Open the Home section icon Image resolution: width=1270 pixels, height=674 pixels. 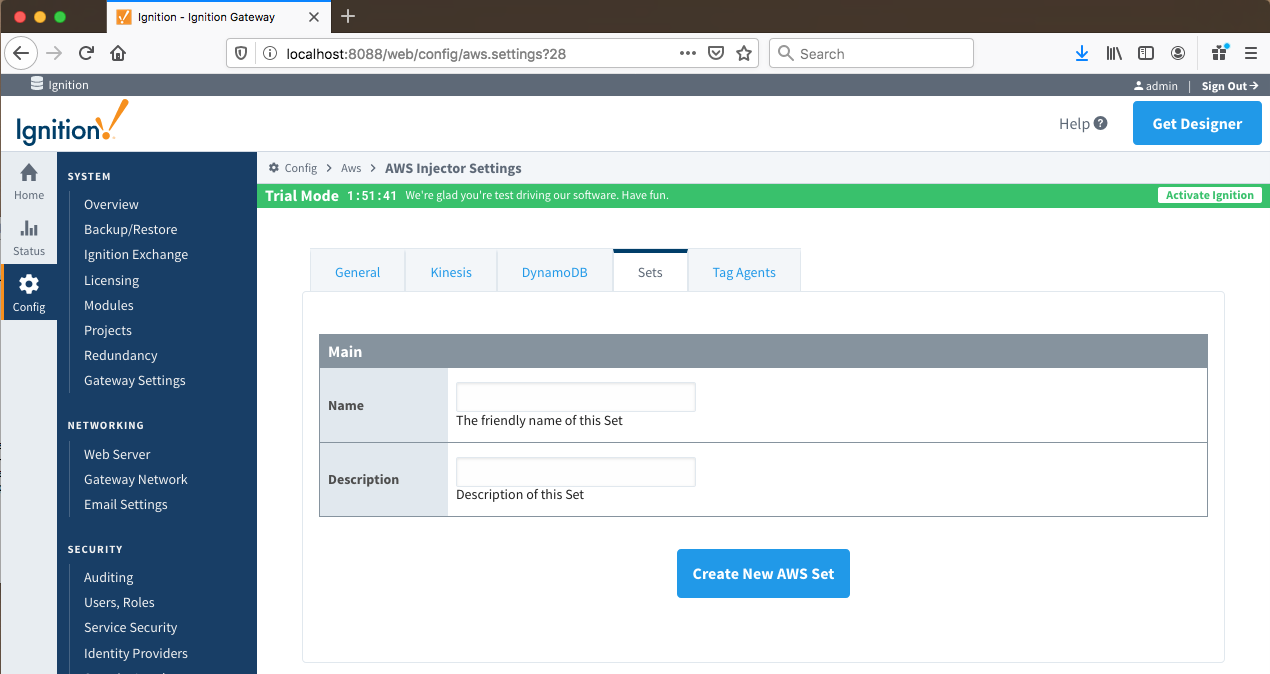(x=29, y=173)
